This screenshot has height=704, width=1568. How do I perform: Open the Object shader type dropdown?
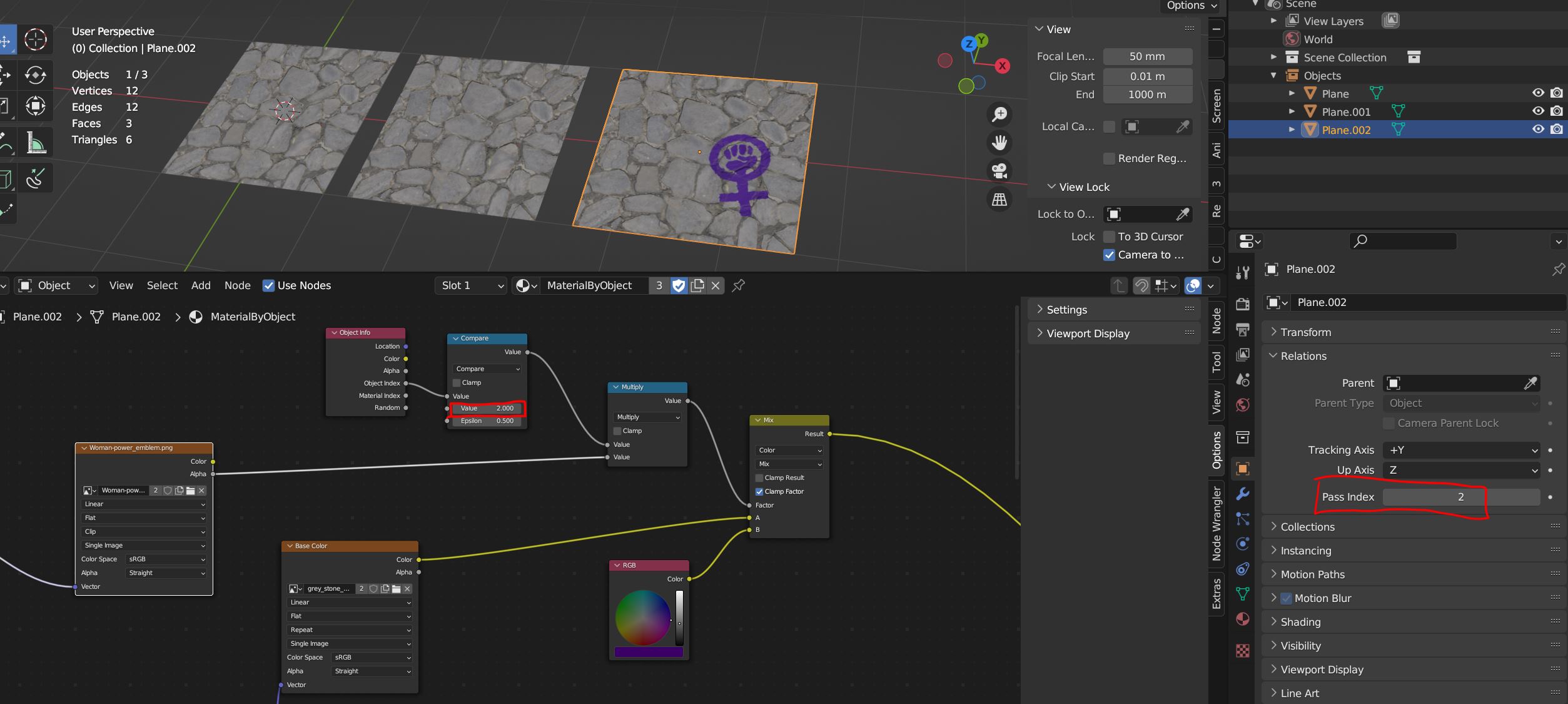pyautogui.click(x=56, y=286)
